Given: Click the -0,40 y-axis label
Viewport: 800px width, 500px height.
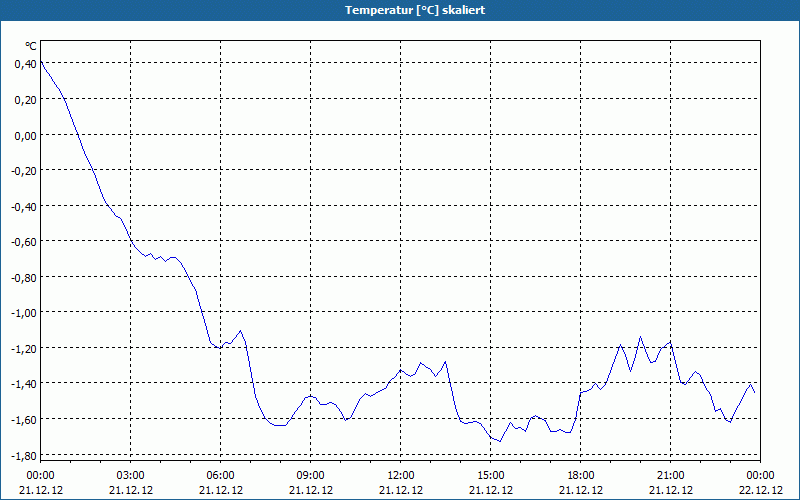Looking at the screenshot, I should (x=24, y=206).
